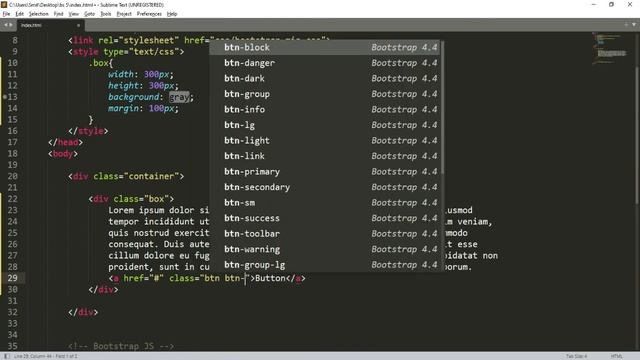This screenshot has width=640, height=360.
Task: Go to the next tab using the right arrow
Action: [11, 25]
